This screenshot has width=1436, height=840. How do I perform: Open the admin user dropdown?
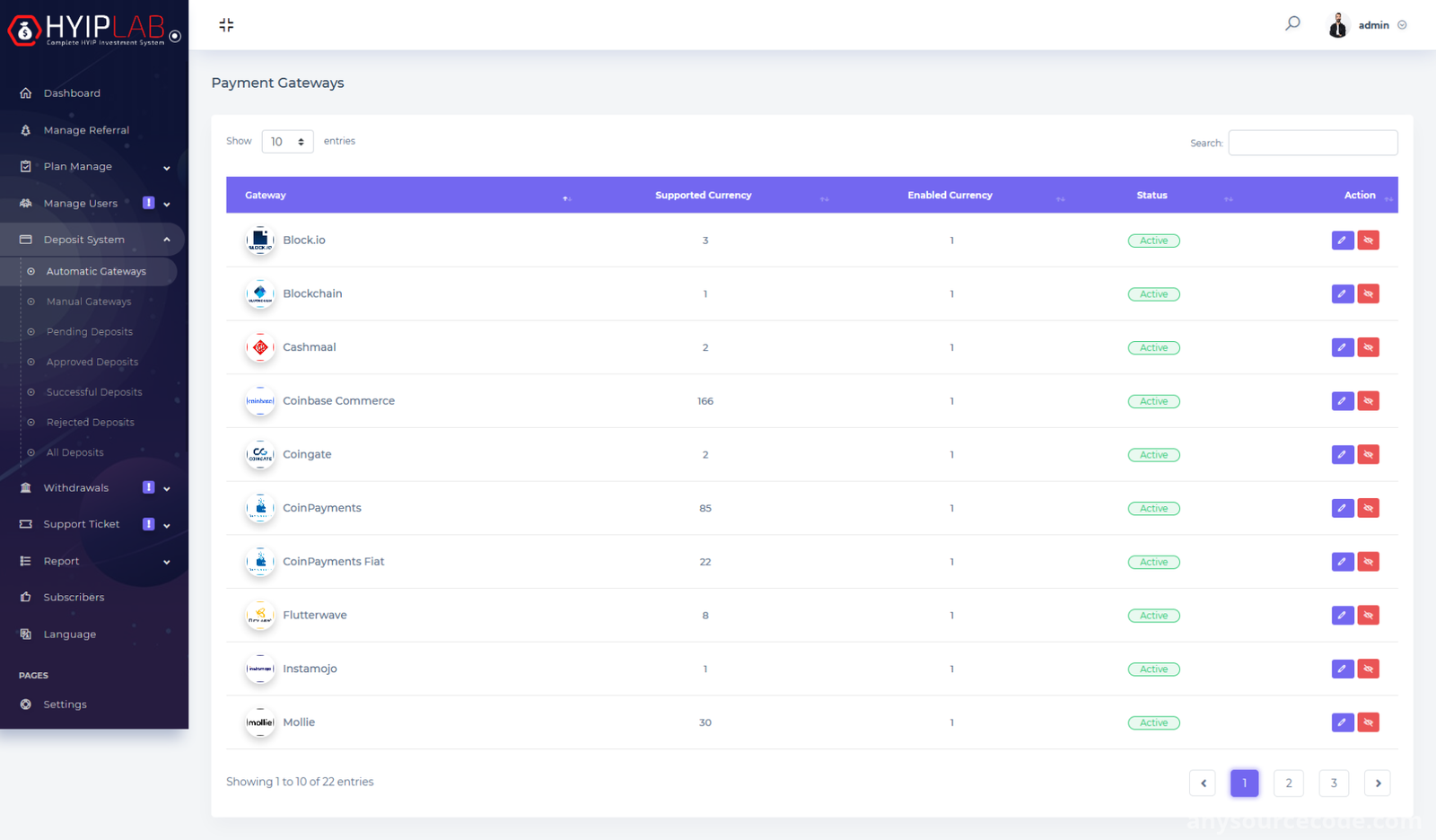tap(1368, 25)
